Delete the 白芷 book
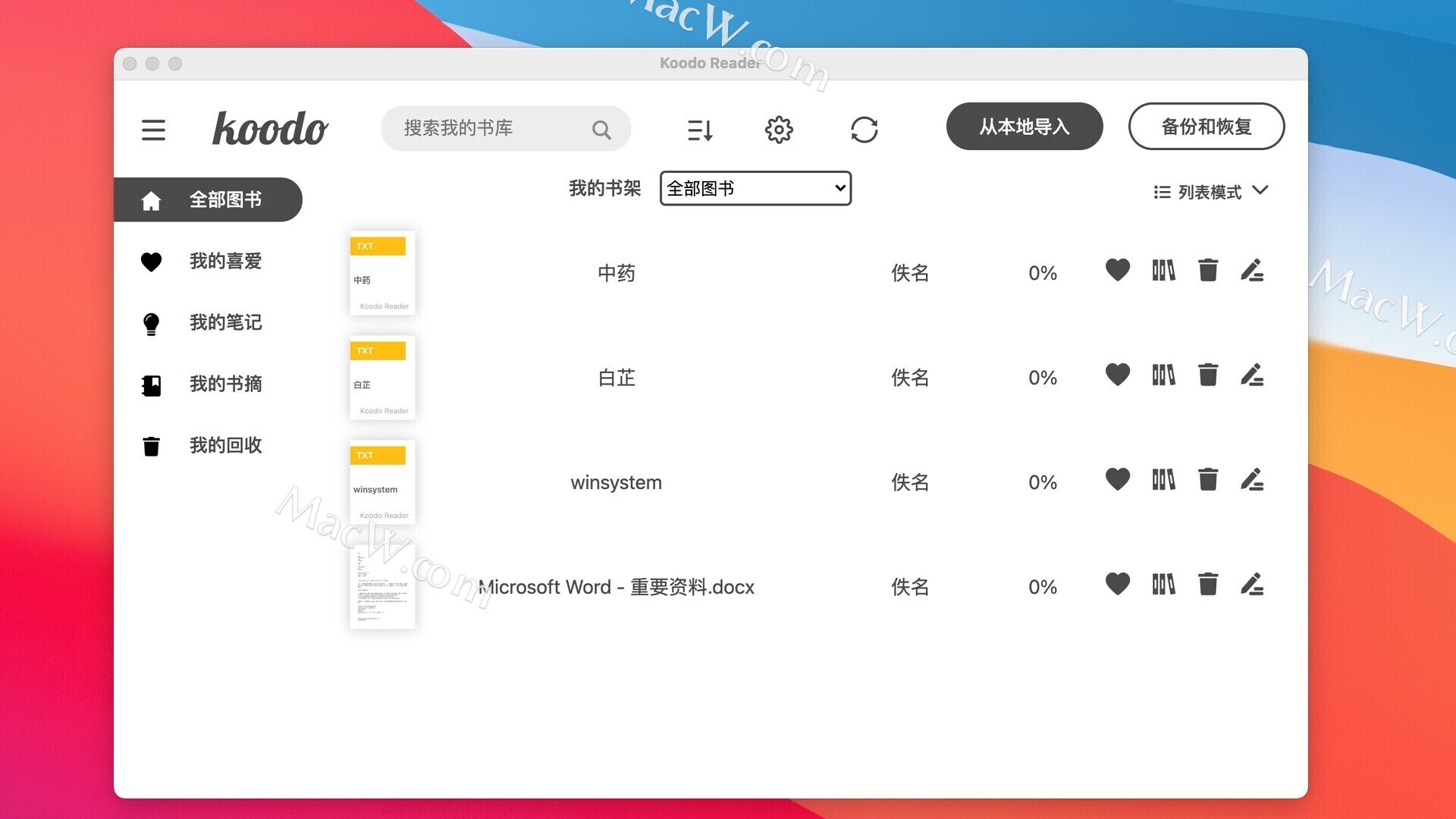 [1208, 375]
